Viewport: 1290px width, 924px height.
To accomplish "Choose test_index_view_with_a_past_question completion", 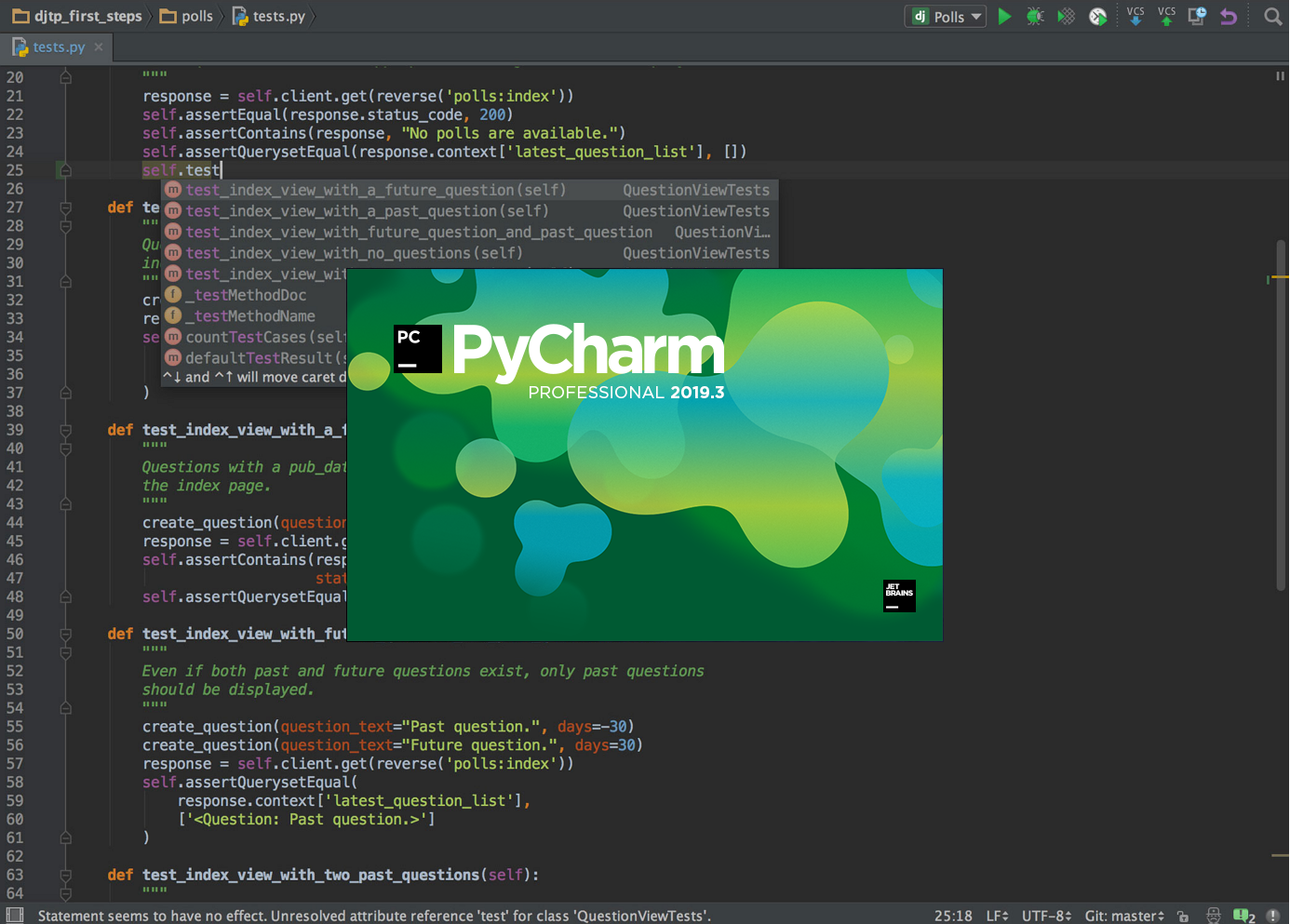I will tap(470, 211).
